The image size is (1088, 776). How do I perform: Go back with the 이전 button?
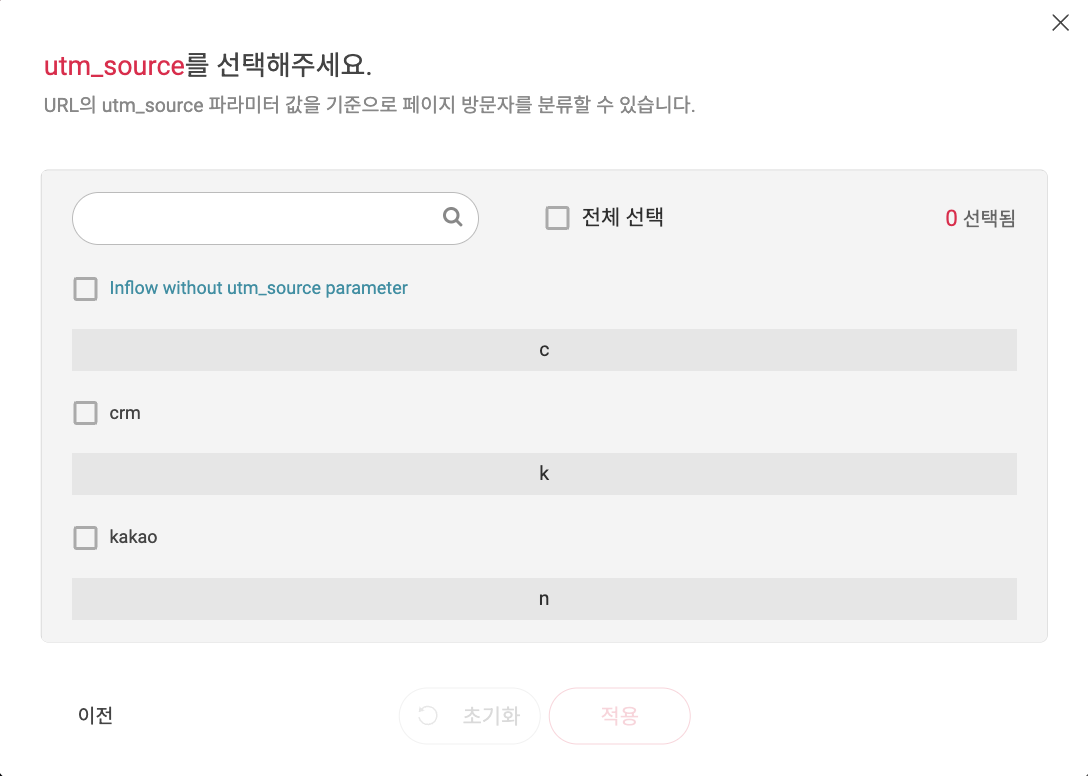[95, 716]
